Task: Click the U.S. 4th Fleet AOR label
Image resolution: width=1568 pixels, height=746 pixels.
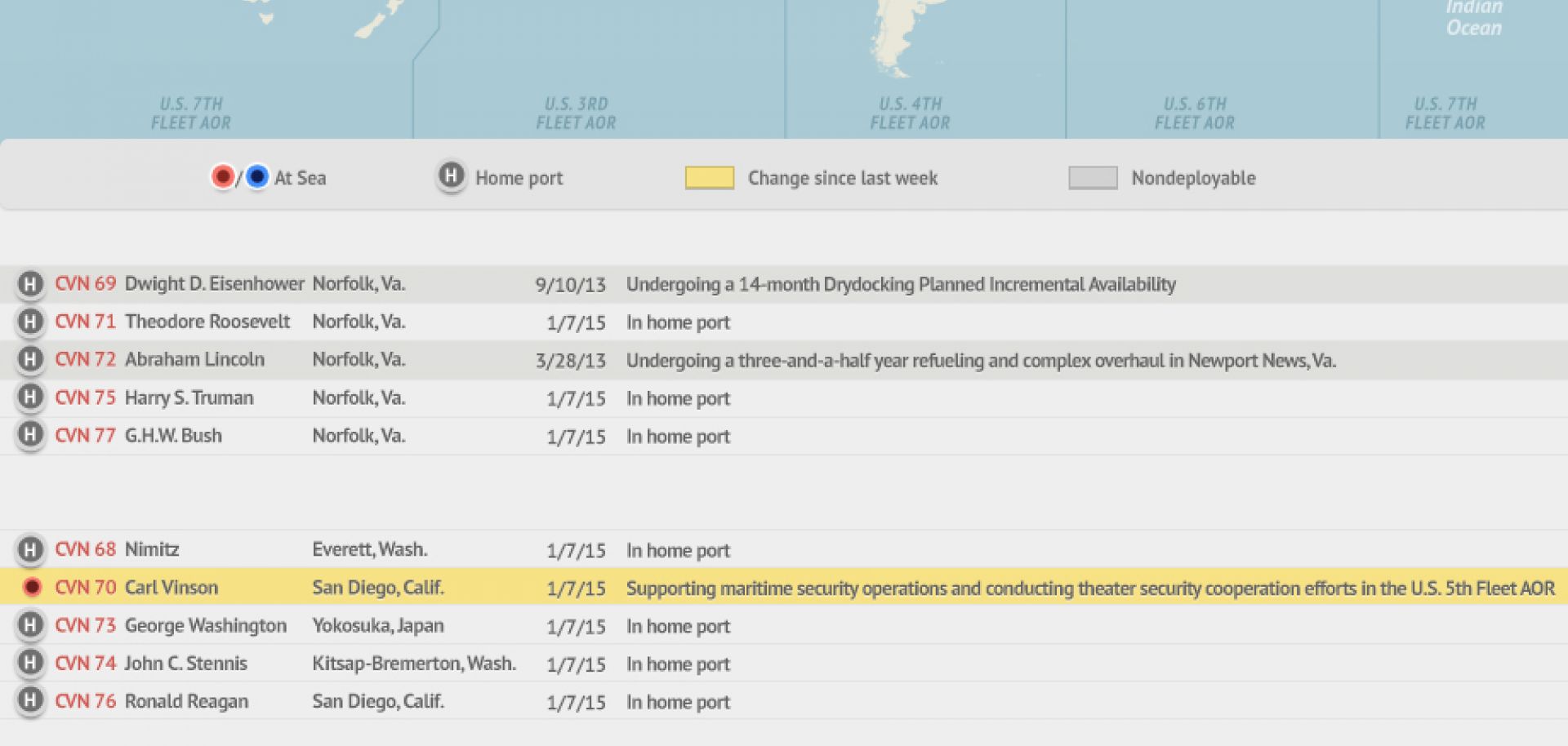Action: click(910, 113)
